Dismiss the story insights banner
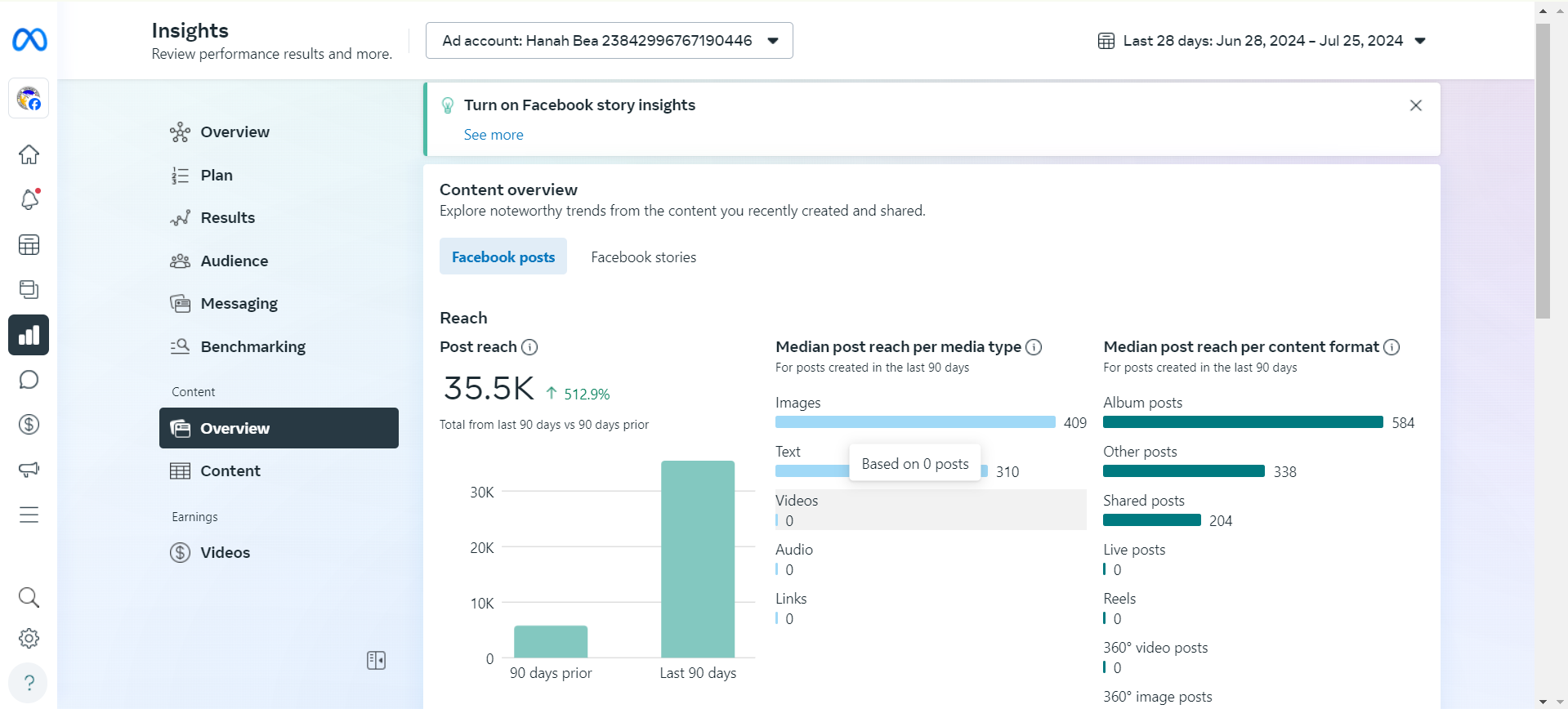1568x709 pixels. [x=1416, y=105]
